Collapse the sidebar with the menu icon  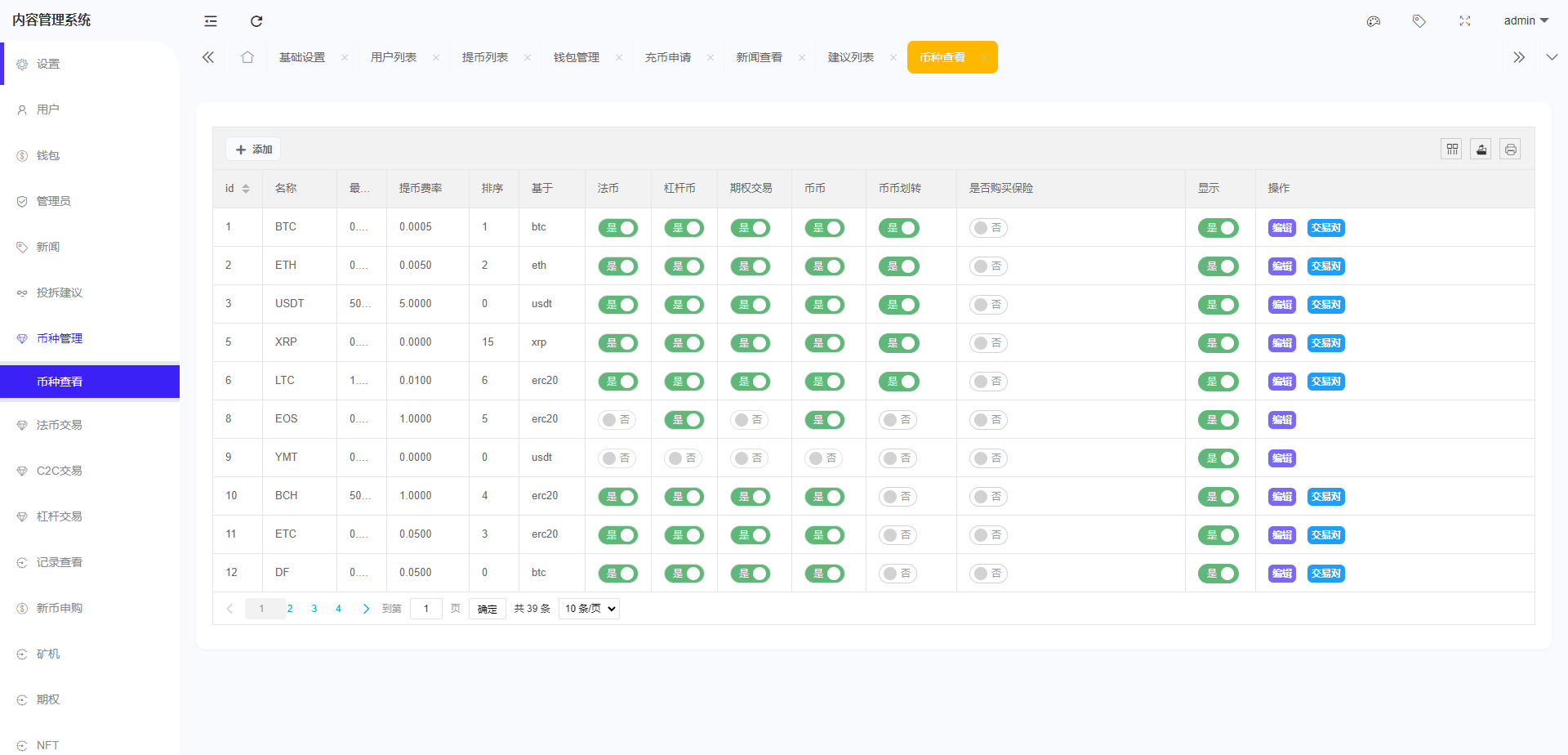[211, 21]
